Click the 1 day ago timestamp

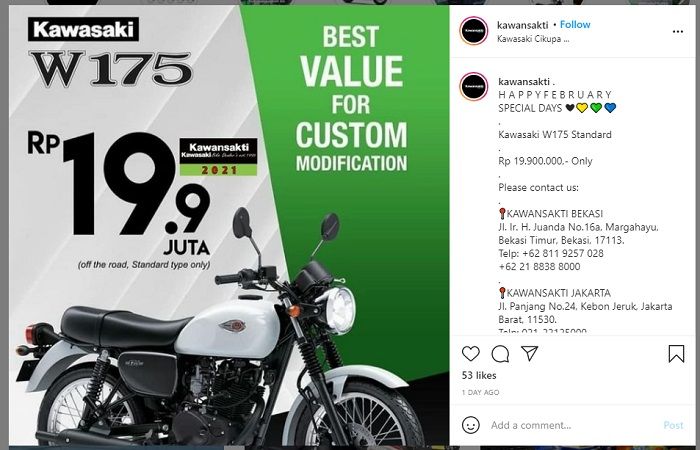[x=480, y=392]
